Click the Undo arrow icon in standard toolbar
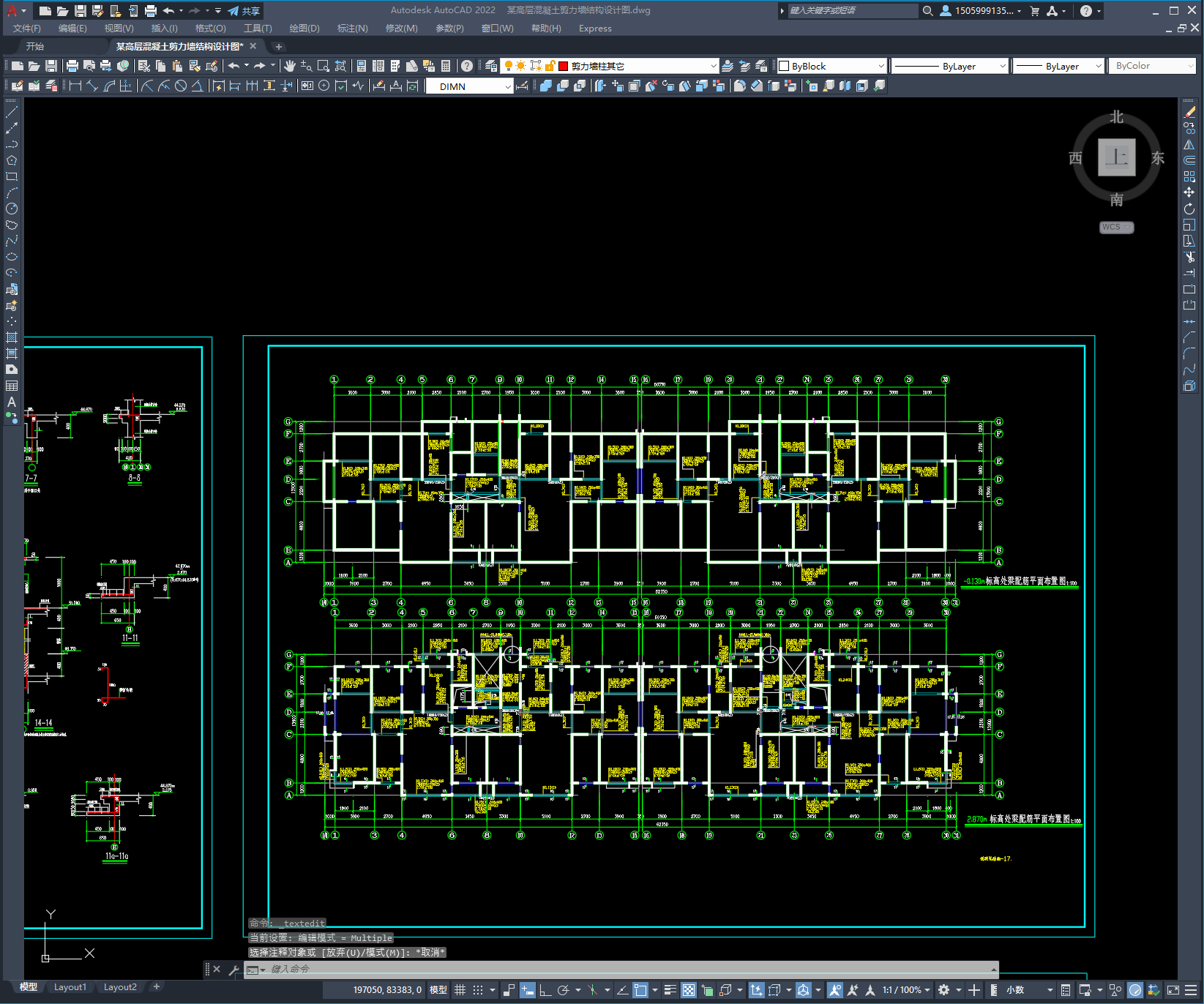 [233, 66]
